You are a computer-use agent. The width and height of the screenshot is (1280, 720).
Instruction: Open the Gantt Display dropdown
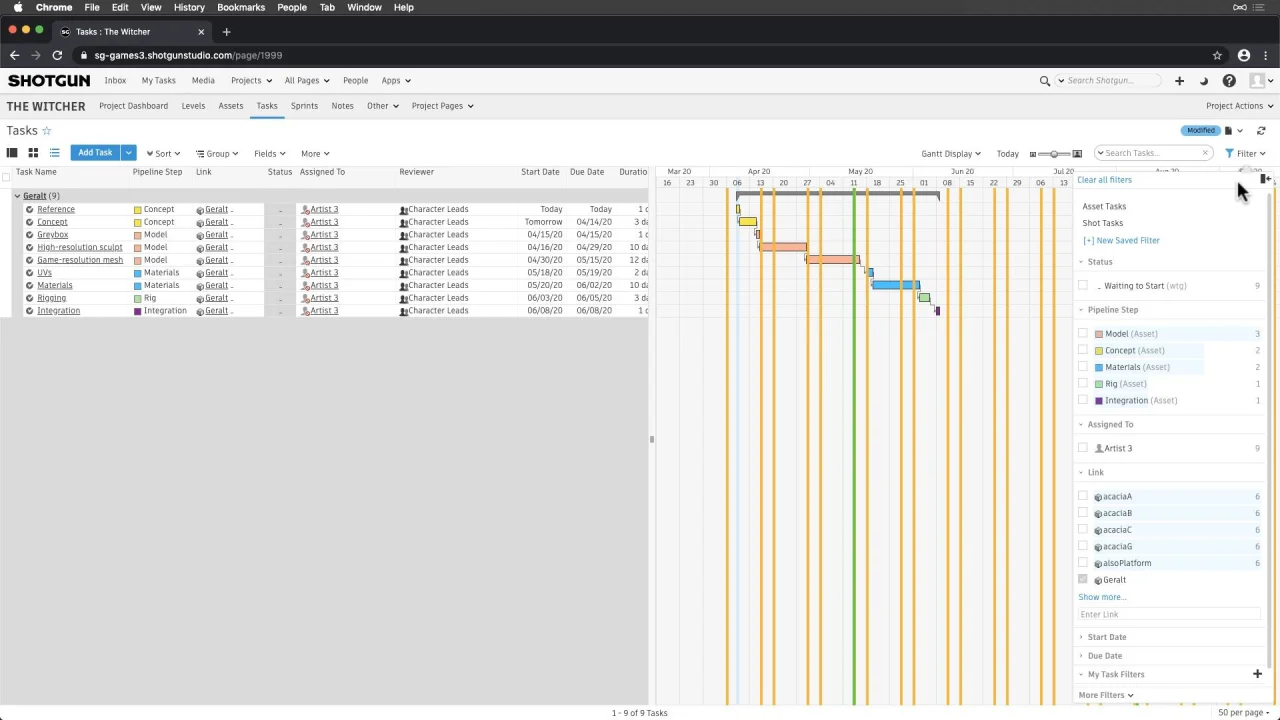[x=951, y=154]
